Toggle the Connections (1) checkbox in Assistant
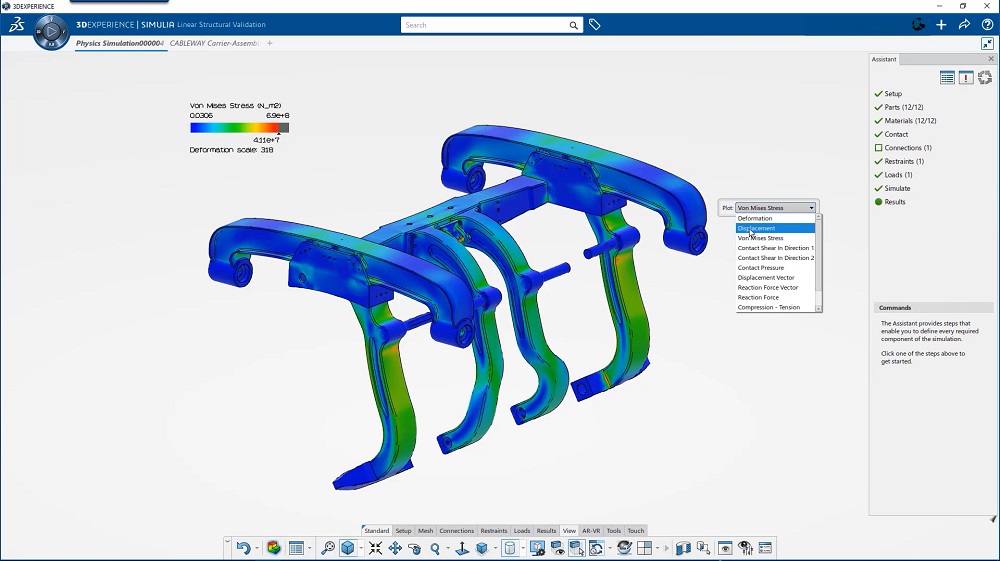This screenshot has height=561, width=1000. [x=878, y=148]
